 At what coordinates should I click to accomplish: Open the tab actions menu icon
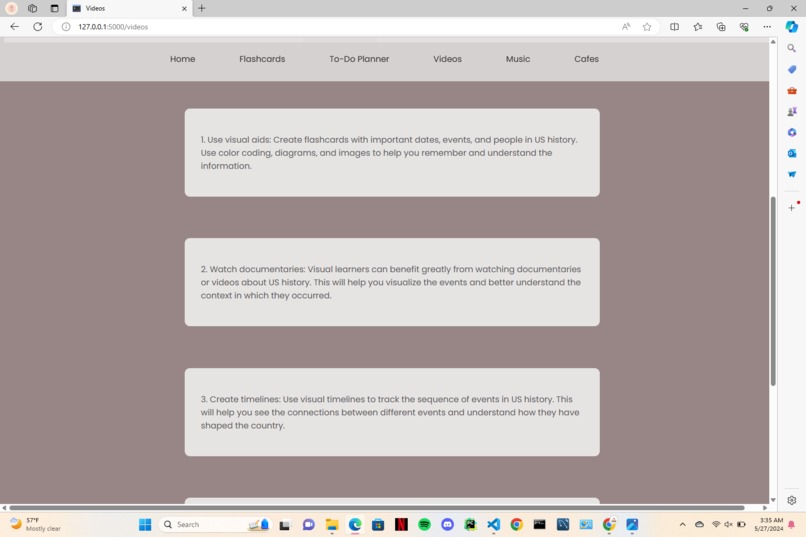tap(54, 8)
